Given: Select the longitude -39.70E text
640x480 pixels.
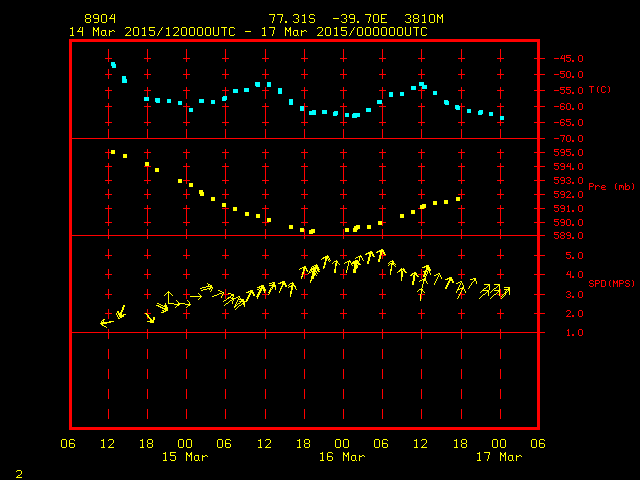Looking at the screenshot, I should coord(359,19).
